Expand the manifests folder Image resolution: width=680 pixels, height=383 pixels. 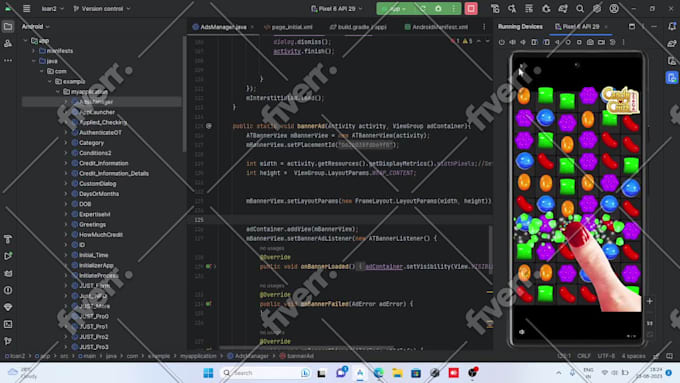point(33,51)
